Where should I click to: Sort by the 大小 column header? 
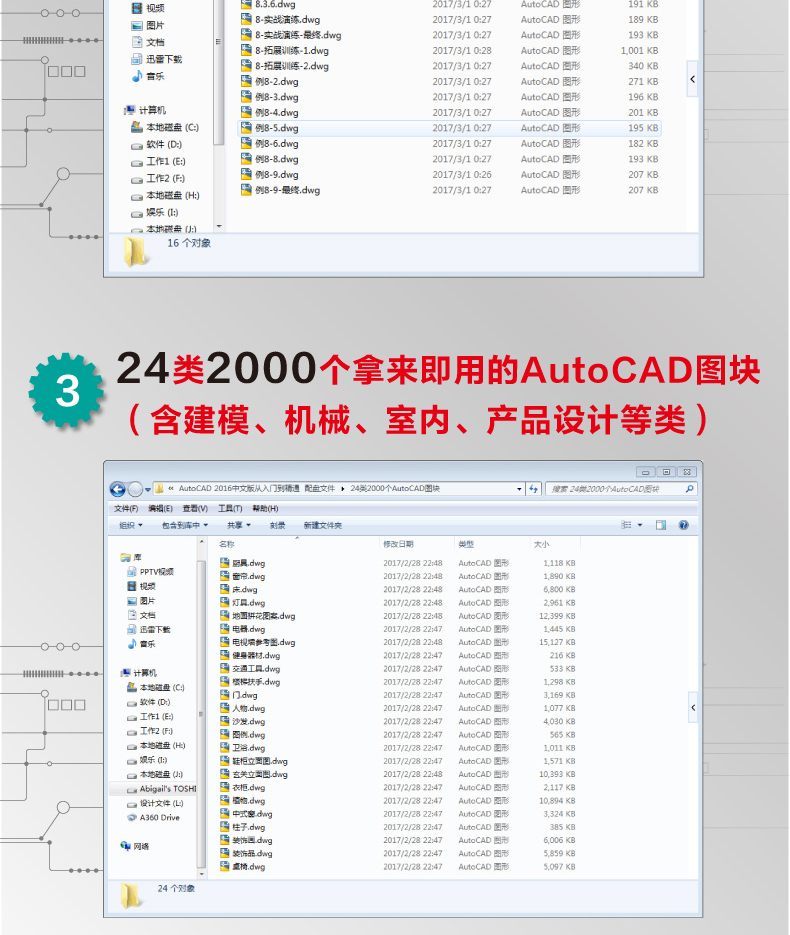click(541, 544)
